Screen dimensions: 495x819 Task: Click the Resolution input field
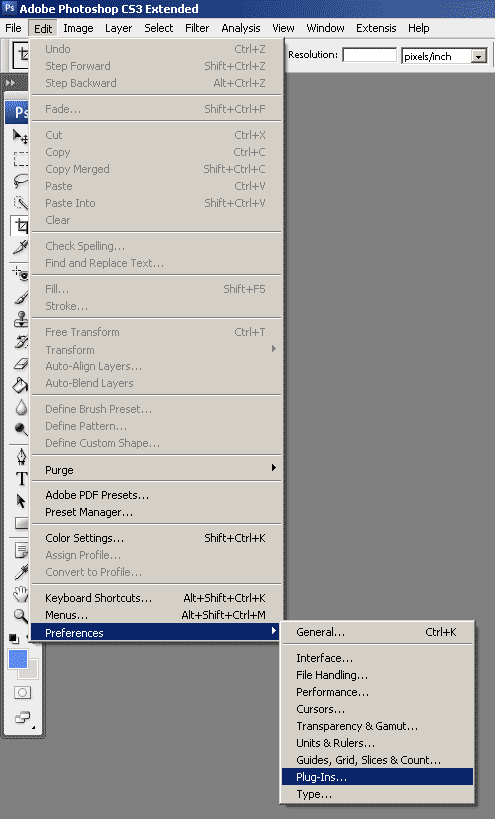(x=370, y=55)
